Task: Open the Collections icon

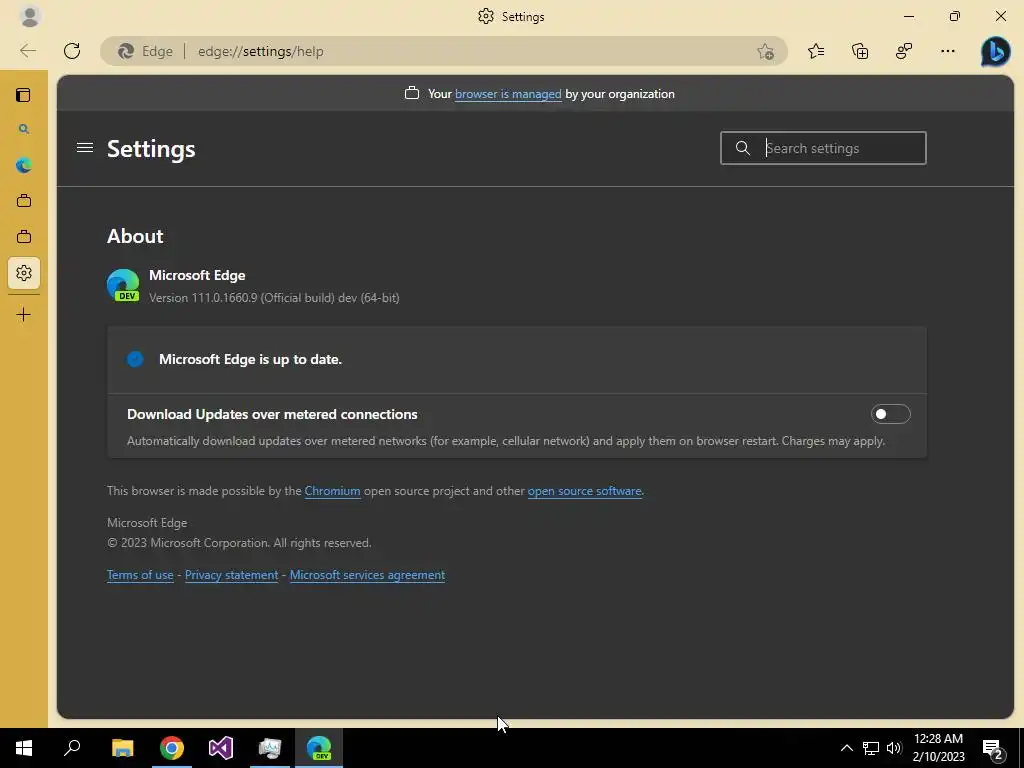Action: tap(860, 51)
